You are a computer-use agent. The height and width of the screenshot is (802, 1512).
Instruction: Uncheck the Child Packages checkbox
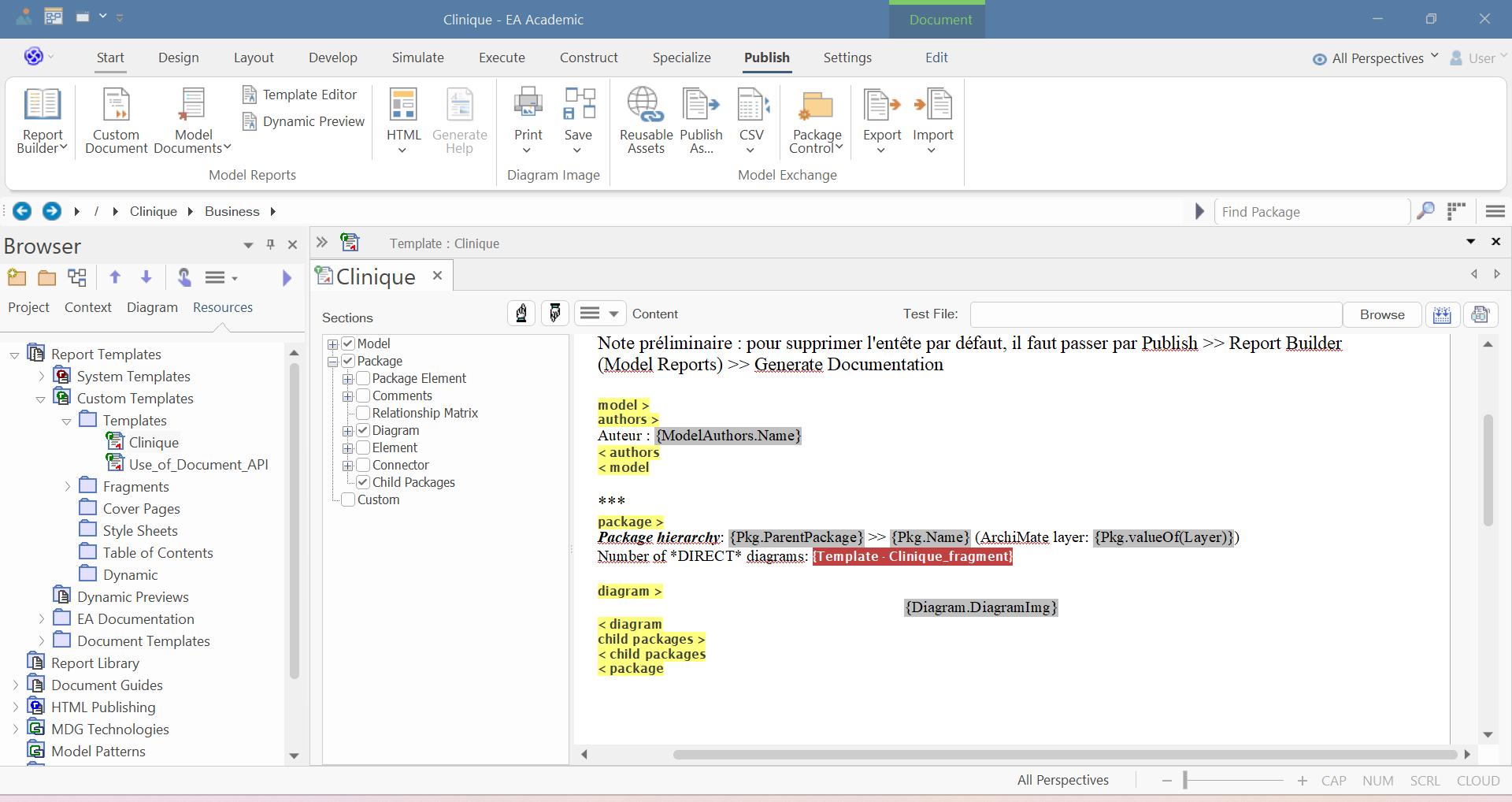[363, 482]
